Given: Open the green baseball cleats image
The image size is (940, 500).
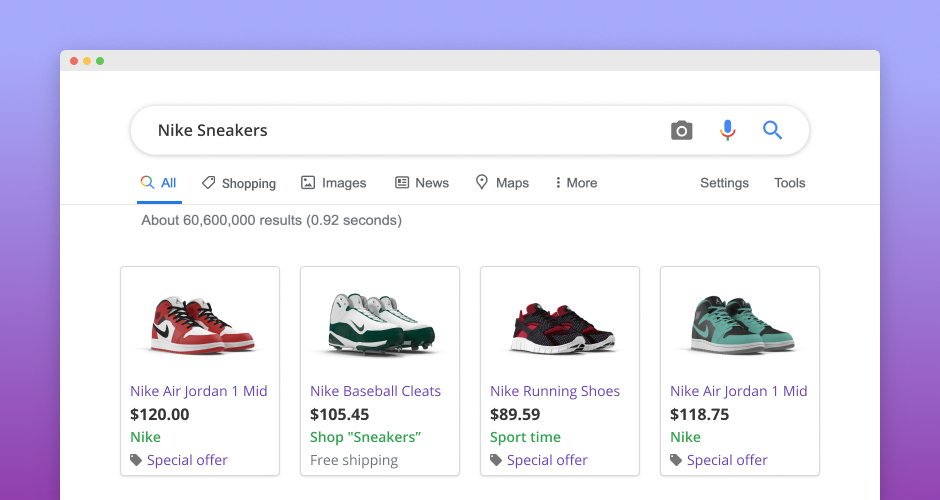Looking at the screenshot, I should 381,324.
